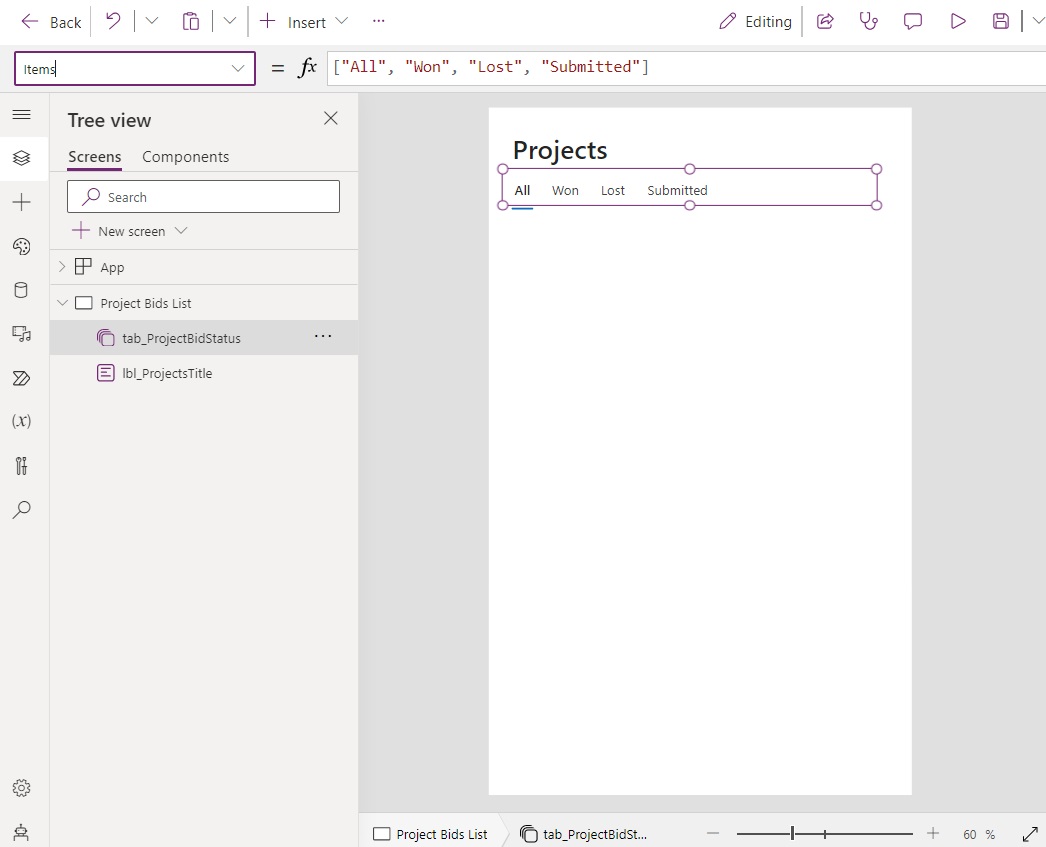Run the App checker (stethoscope icon)
The height and width of the screenshot is (847, 1046).
(869, 21)
